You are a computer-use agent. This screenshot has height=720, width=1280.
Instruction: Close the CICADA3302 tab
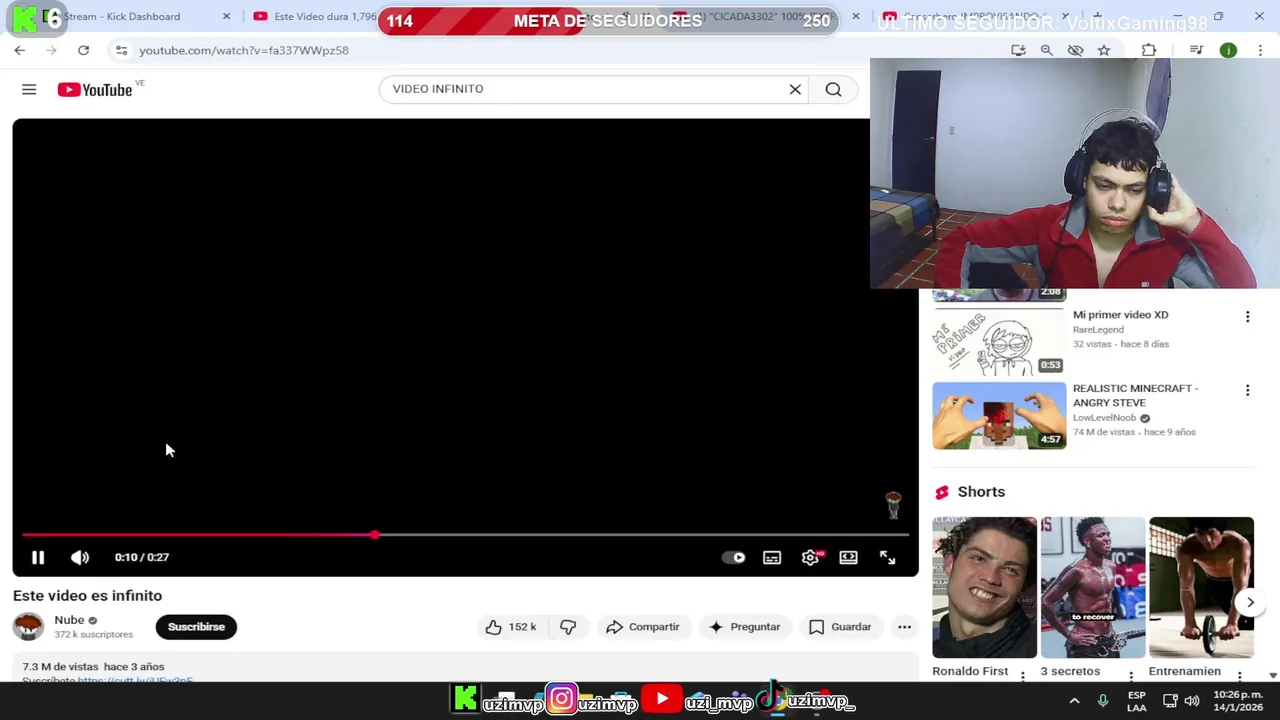[855, 16]
